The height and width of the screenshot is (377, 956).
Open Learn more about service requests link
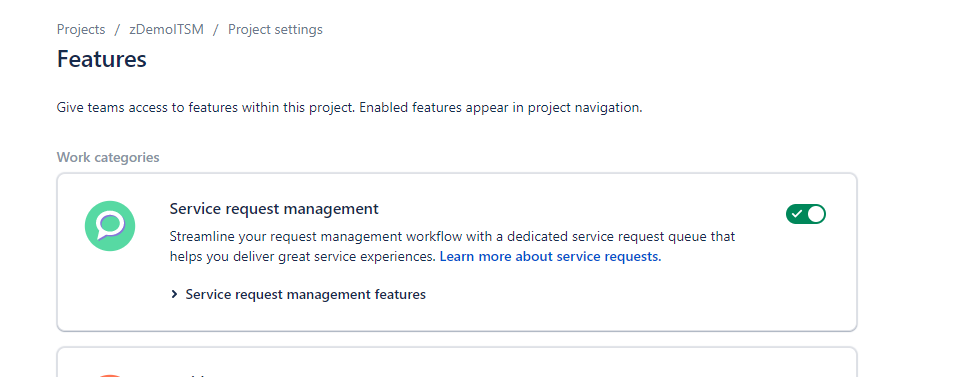(x=551, y=257)
